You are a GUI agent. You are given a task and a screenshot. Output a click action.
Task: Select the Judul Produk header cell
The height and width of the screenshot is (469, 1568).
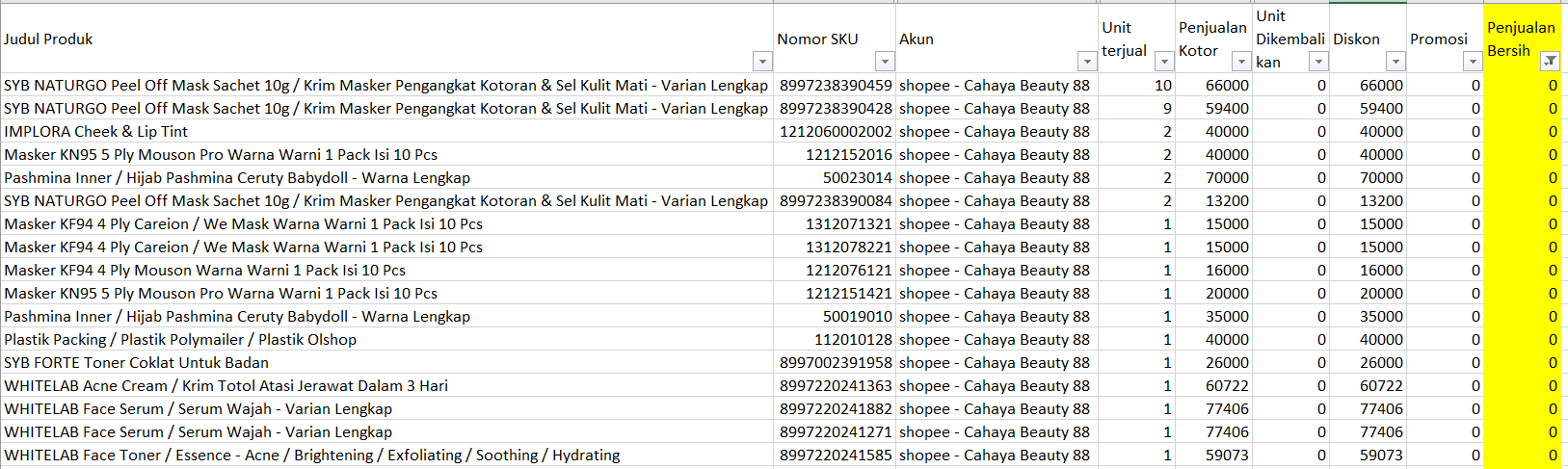pos(386,39)
